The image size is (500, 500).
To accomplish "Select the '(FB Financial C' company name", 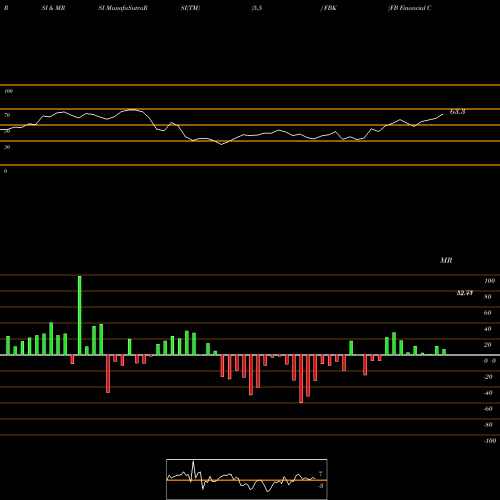I will pos(410,8).
